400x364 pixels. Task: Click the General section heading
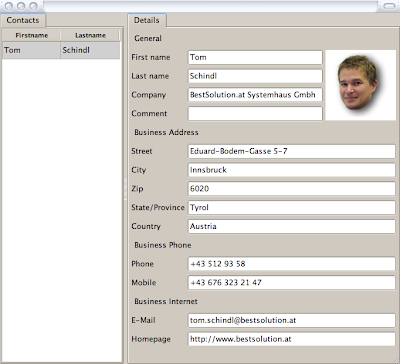(148, 38)
